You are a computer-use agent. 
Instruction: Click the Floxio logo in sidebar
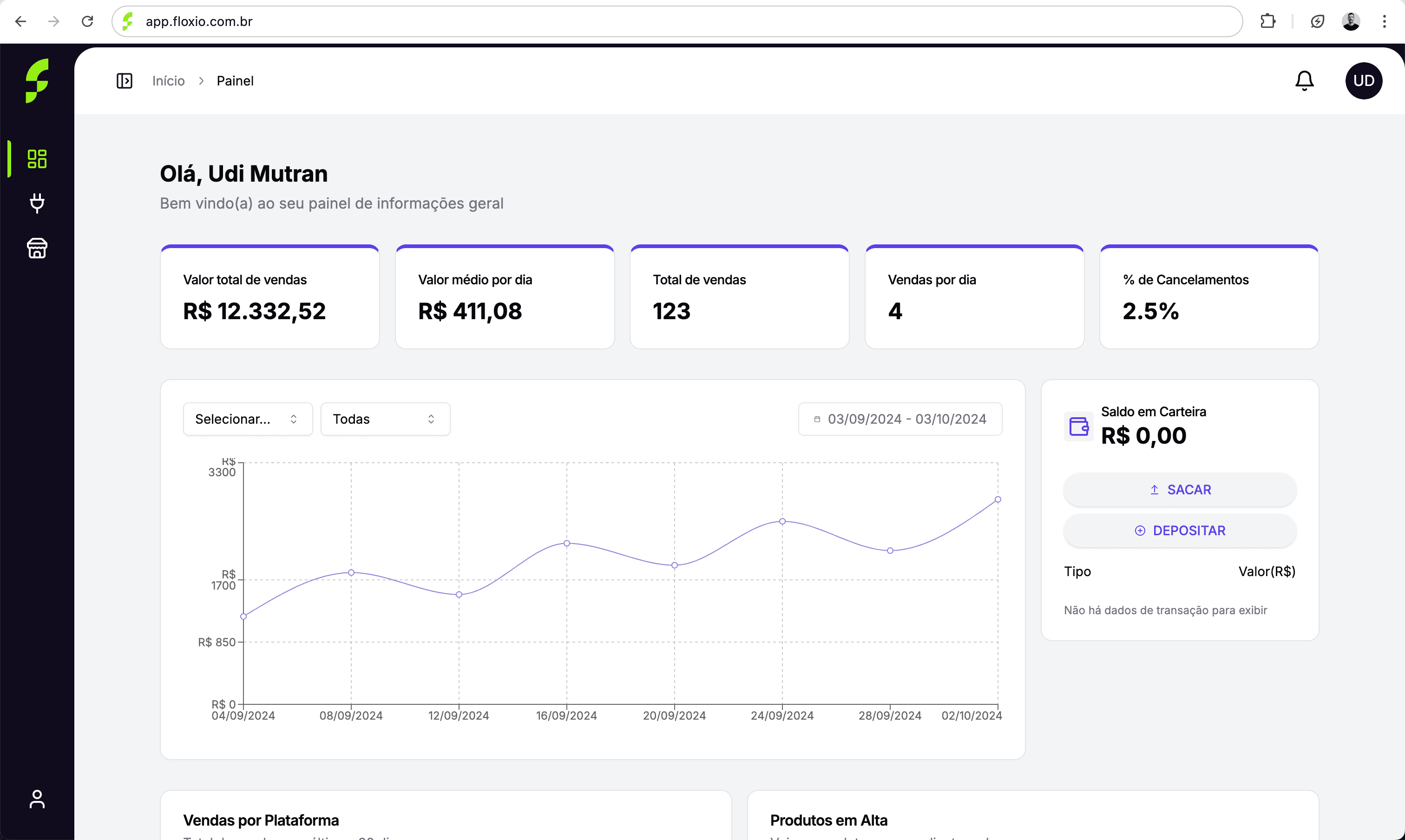[37, 81]
